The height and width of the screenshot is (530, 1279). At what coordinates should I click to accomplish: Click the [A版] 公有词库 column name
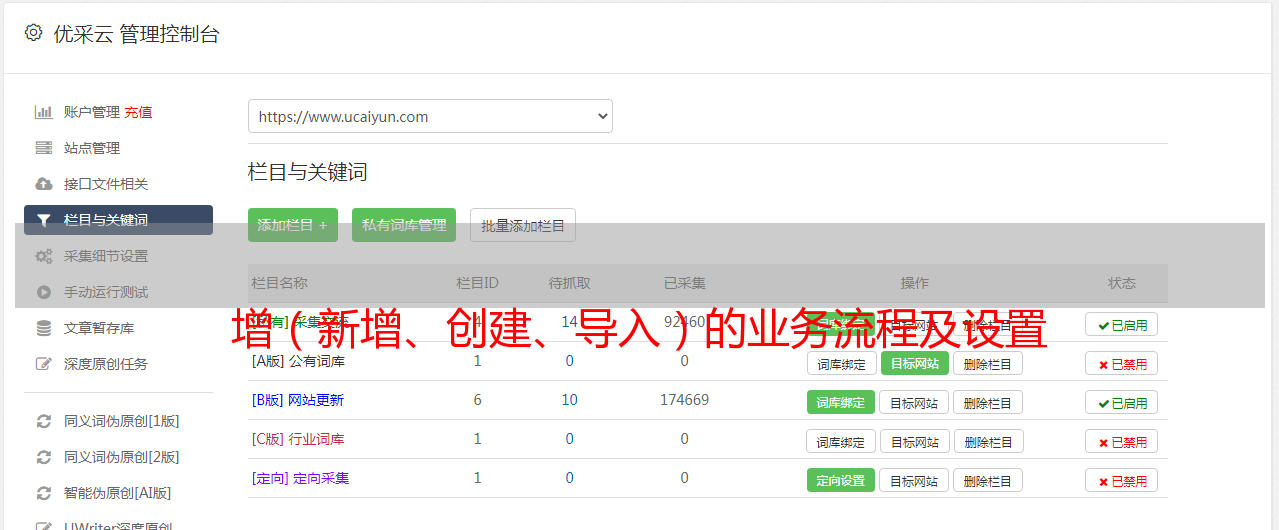pos(298,361)
